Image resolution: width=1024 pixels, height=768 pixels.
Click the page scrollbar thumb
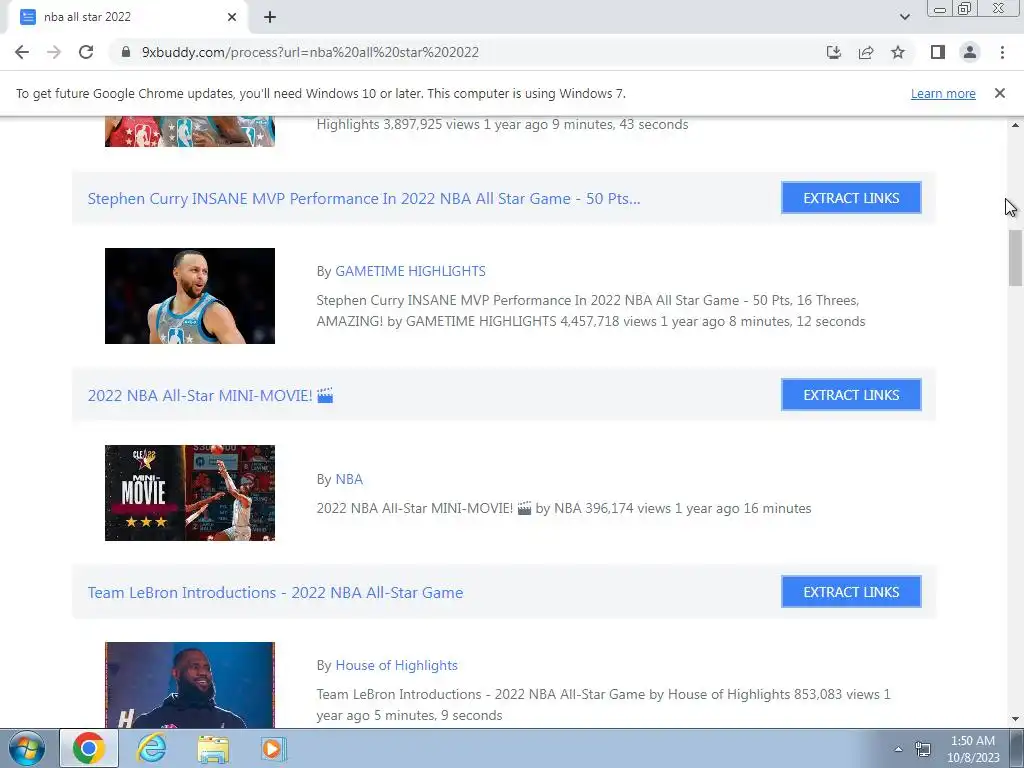tap(1015, 257)
